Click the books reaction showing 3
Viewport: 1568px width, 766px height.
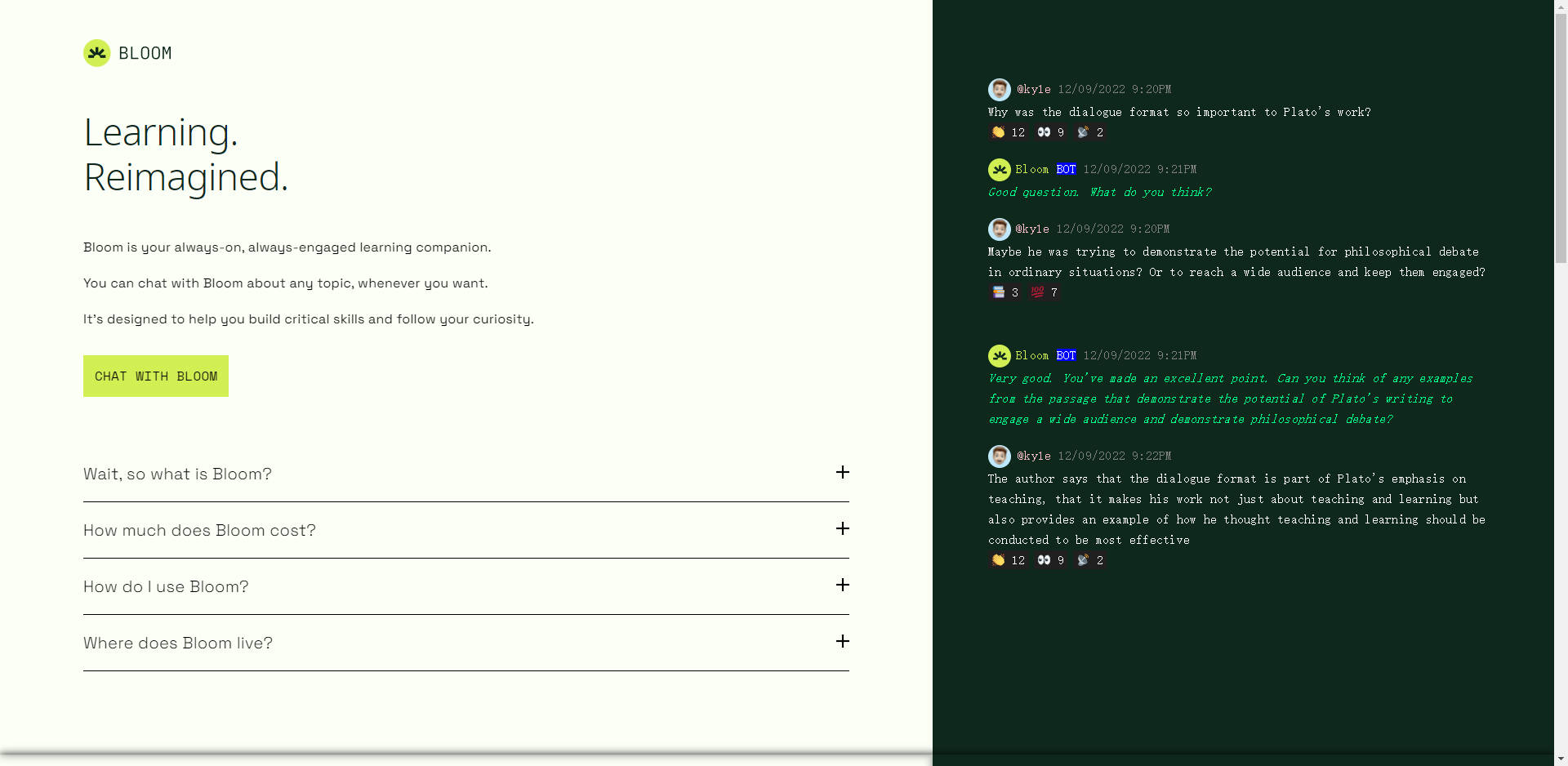[1005, 292]
